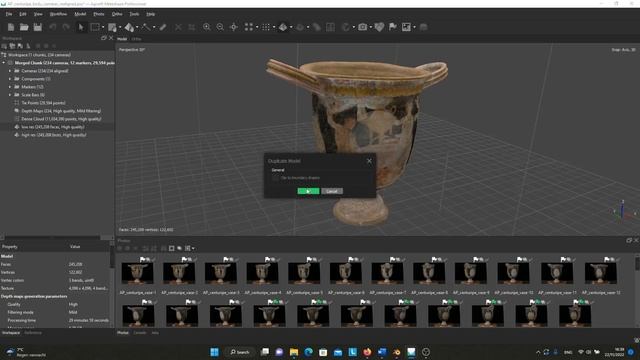Switch to the Reference pane tab

[33, 333]
